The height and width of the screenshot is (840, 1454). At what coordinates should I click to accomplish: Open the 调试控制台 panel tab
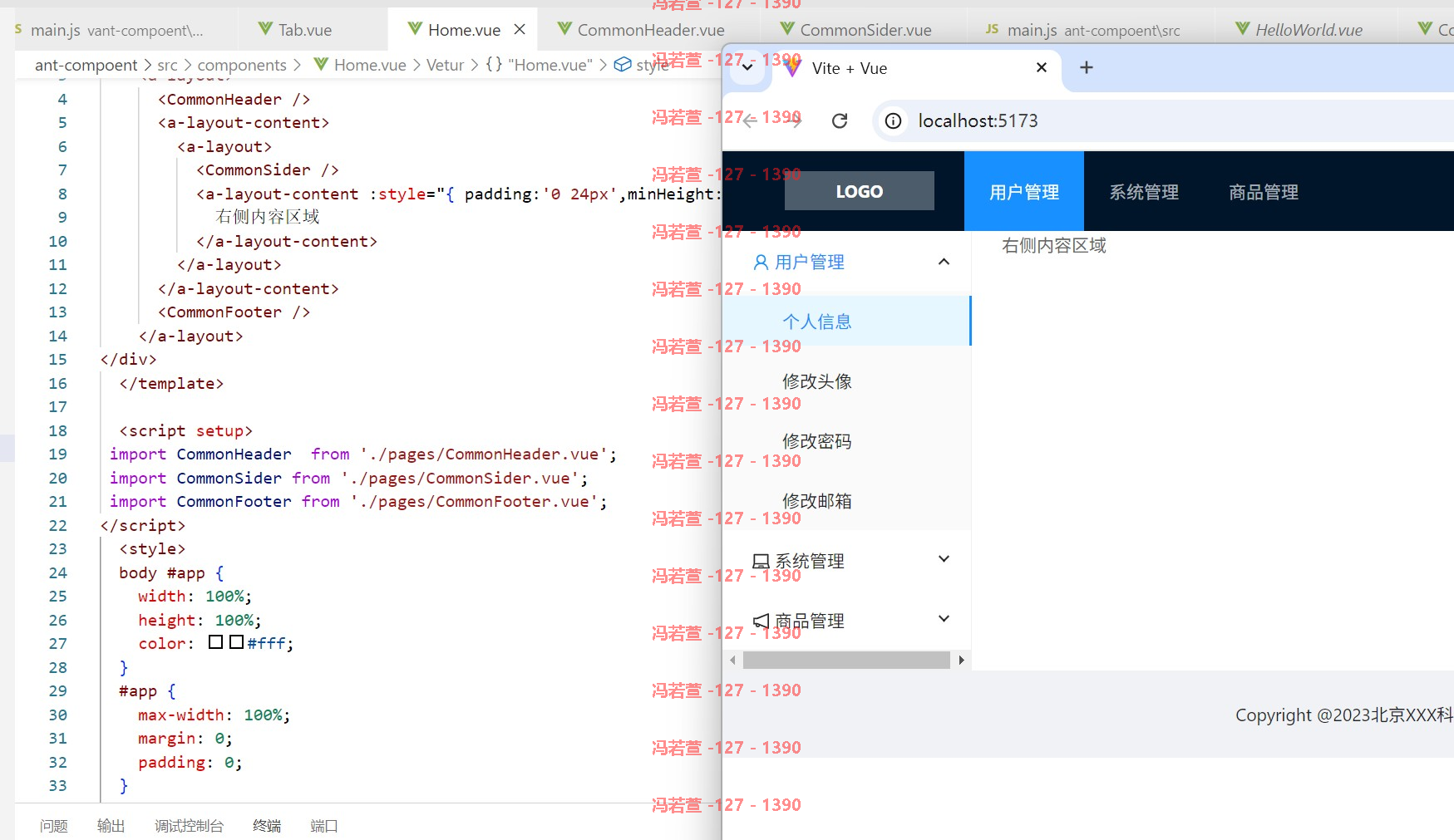(x=189, y=826)
